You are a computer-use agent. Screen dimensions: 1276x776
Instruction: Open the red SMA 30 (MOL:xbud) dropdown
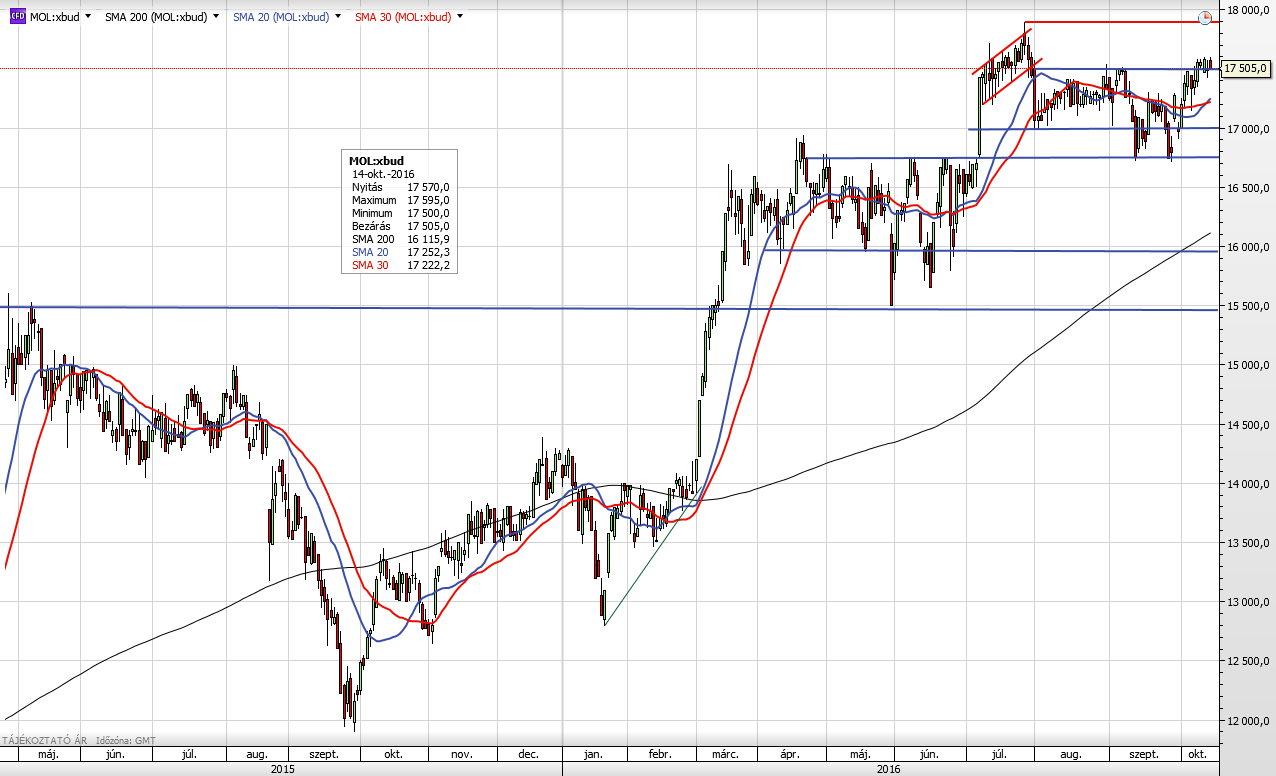tap(460, 17)
